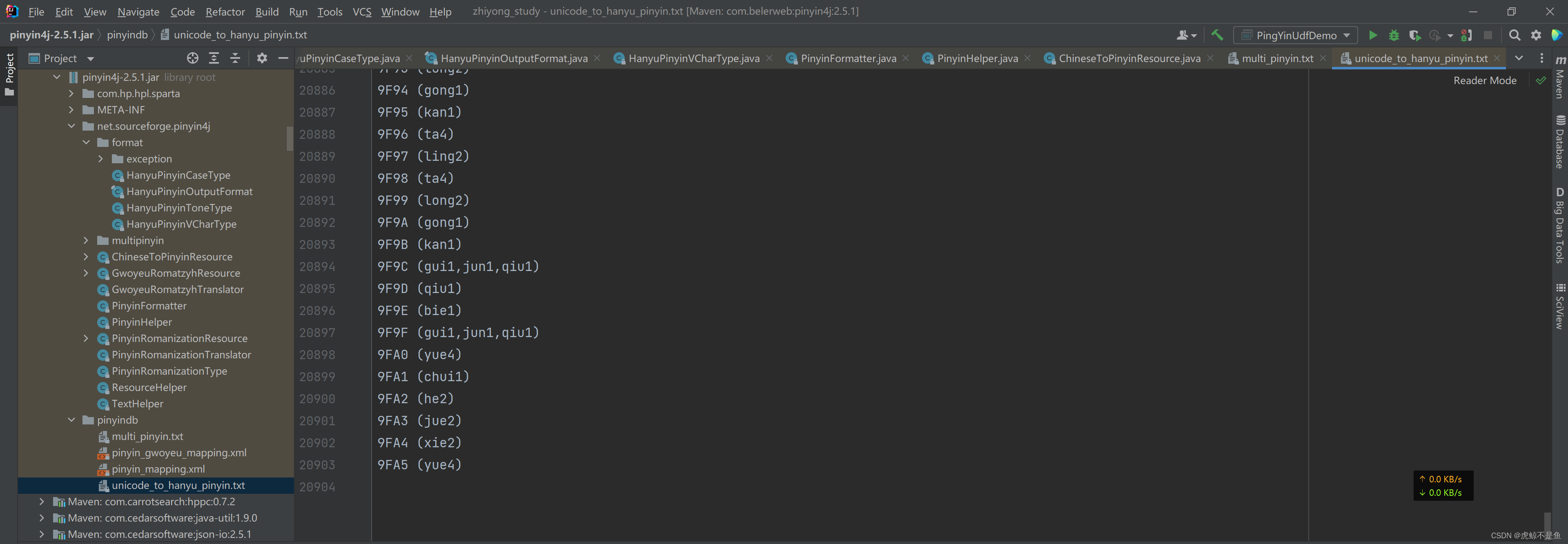Click pinyindb in the breadcrumb path
This screenshot has height=544, width=1568.
point(127,35)
